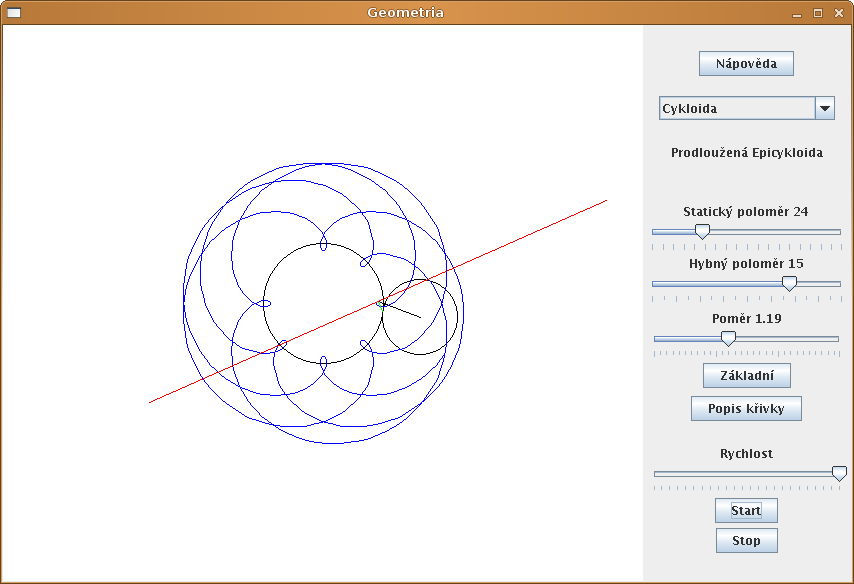Minimize the Geometria window

pos(797,13)
